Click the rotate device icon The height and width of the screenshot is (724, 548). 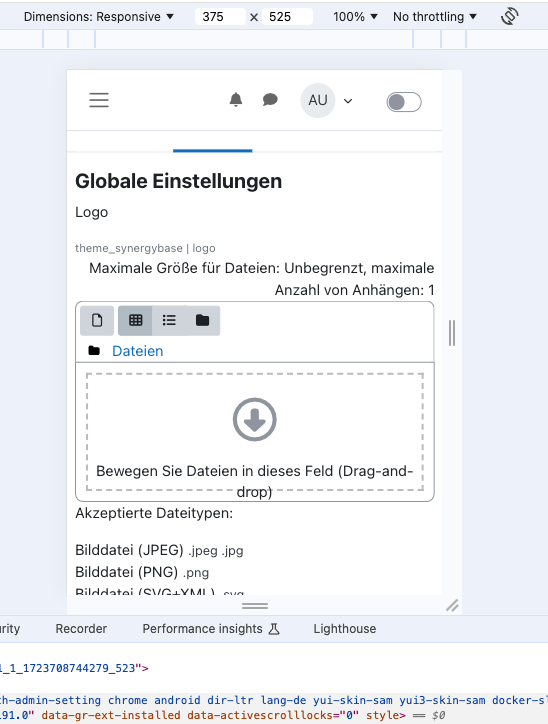pyautogui.click(x=510, y=17)
